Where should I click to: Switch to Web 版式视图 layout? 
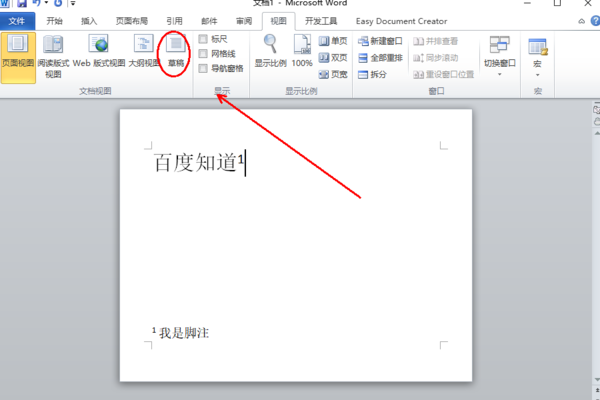(99, 52)
